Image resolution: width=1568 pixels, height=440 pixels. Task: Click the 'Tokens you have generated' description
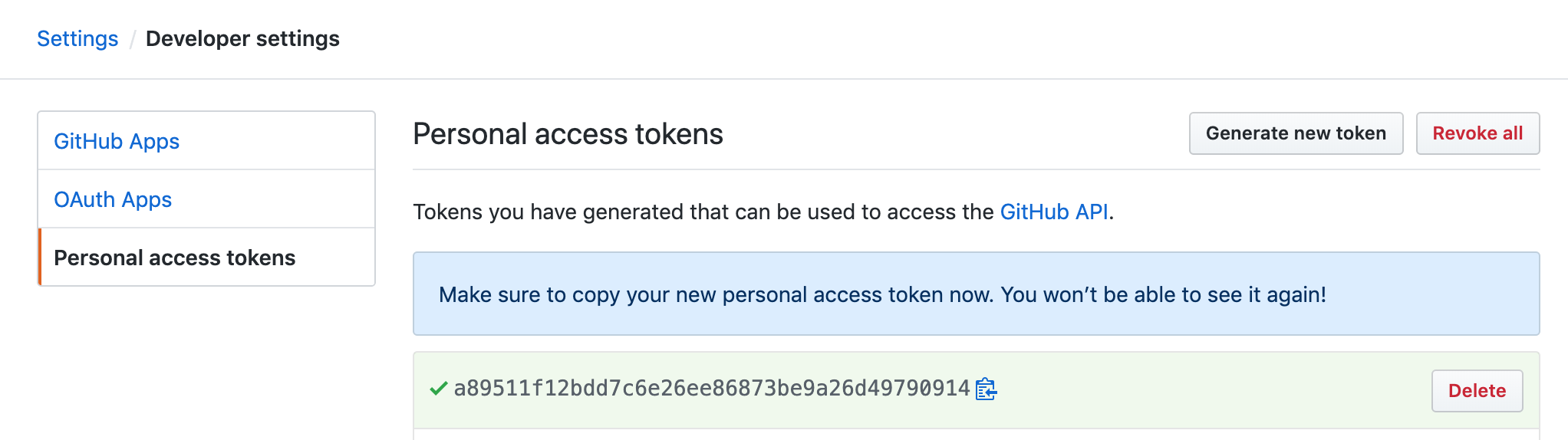point(703,212)
